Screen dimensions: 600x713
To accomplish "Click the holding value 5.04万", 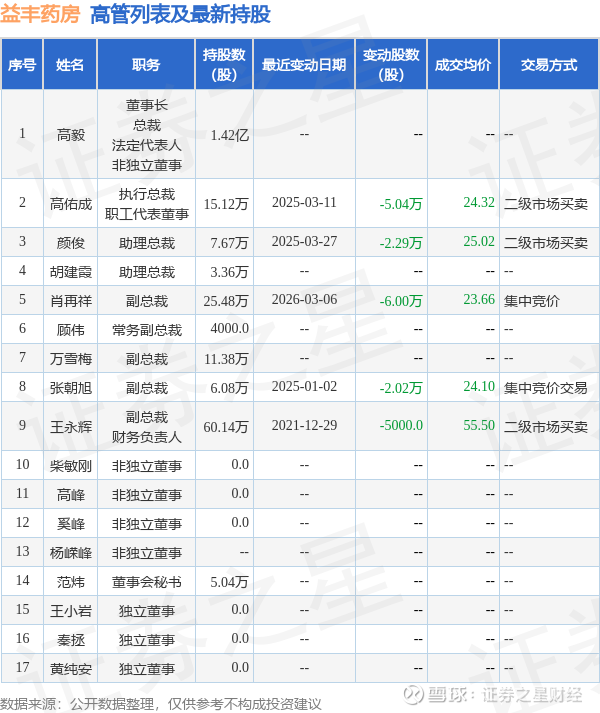I will click(x=229, y=582).
